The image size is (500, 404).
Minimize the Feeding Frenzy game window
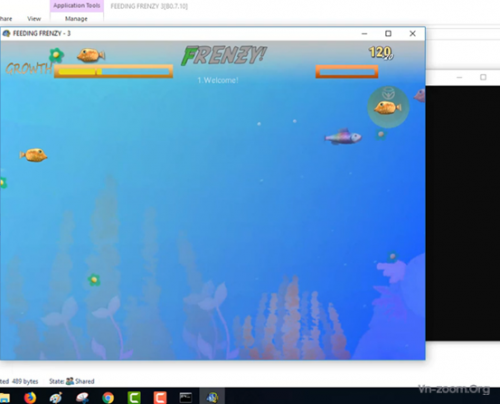pos(364,34)
